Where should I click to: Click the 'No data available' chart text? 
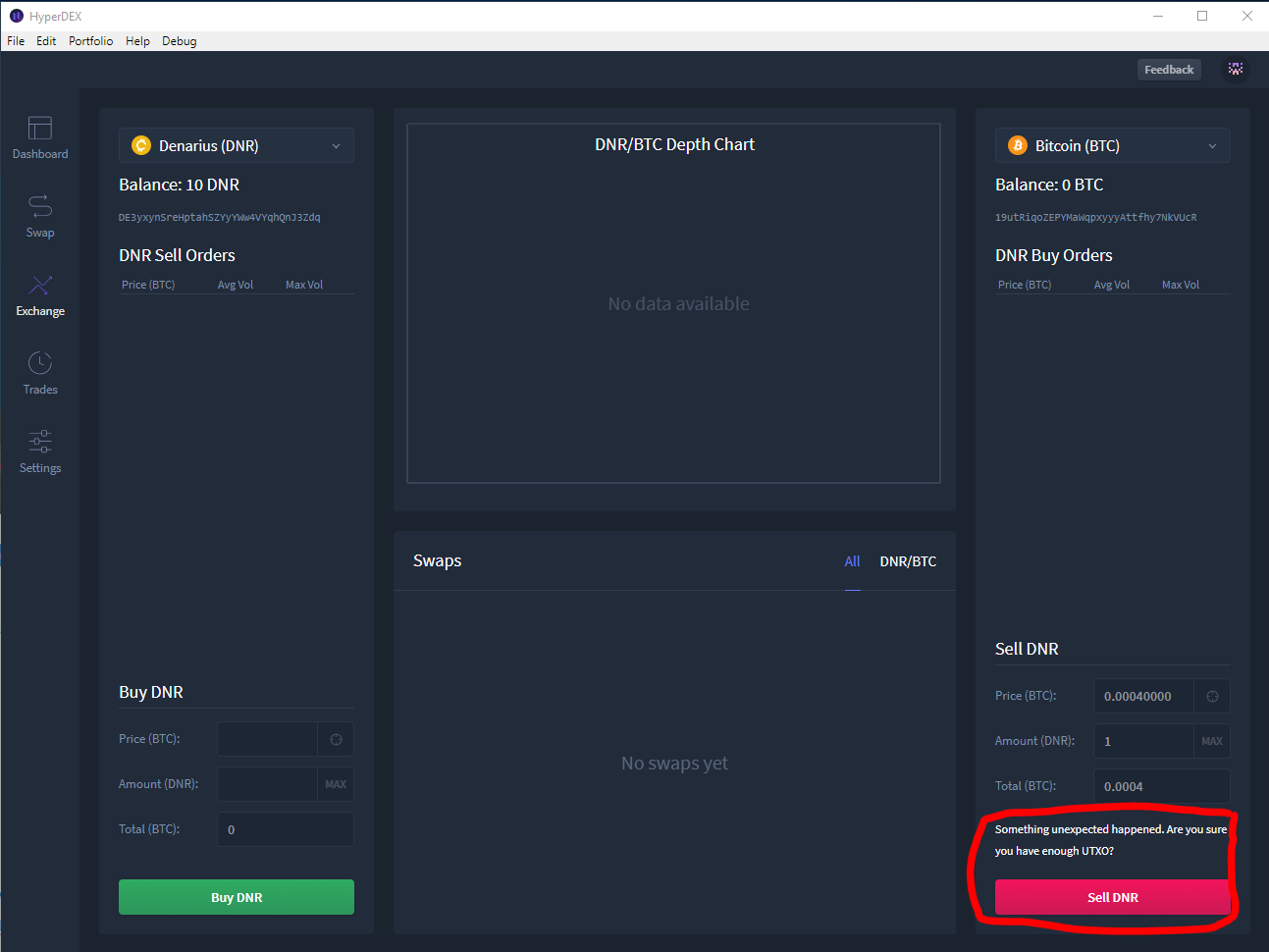tap(678, 304)
